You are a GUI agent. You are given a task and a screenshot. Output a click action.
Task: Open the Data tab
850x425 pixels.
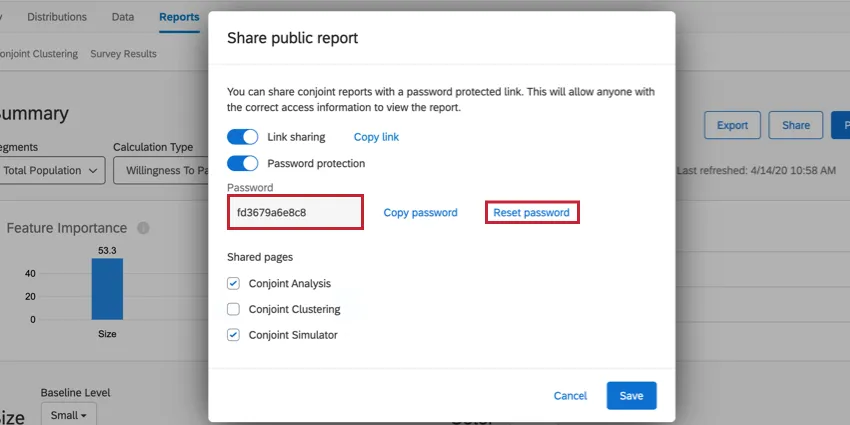[123, 17]
